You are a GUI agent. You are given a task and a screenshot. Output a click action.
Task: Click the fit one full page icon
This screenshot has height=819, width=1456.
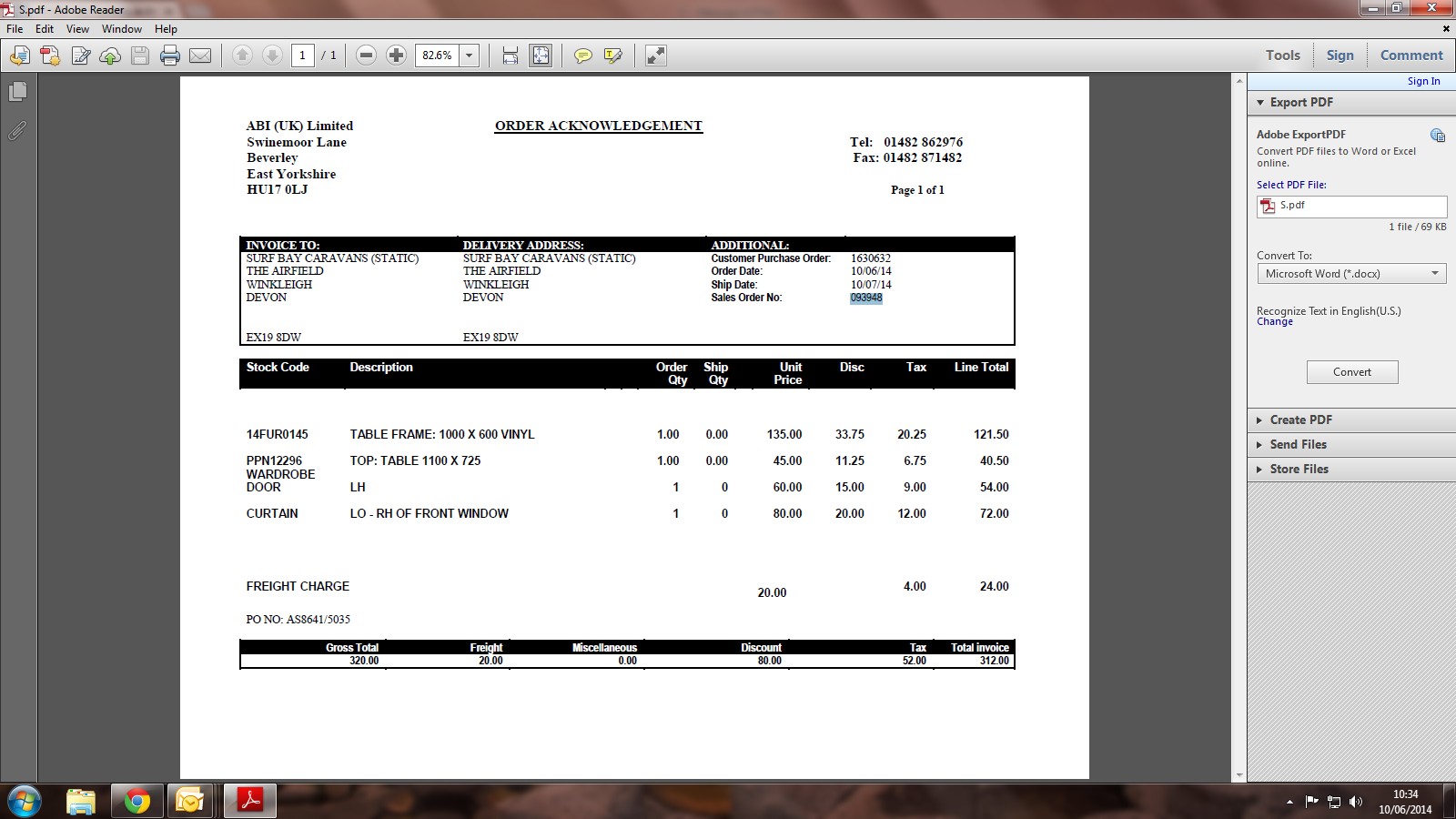(541, 56)
